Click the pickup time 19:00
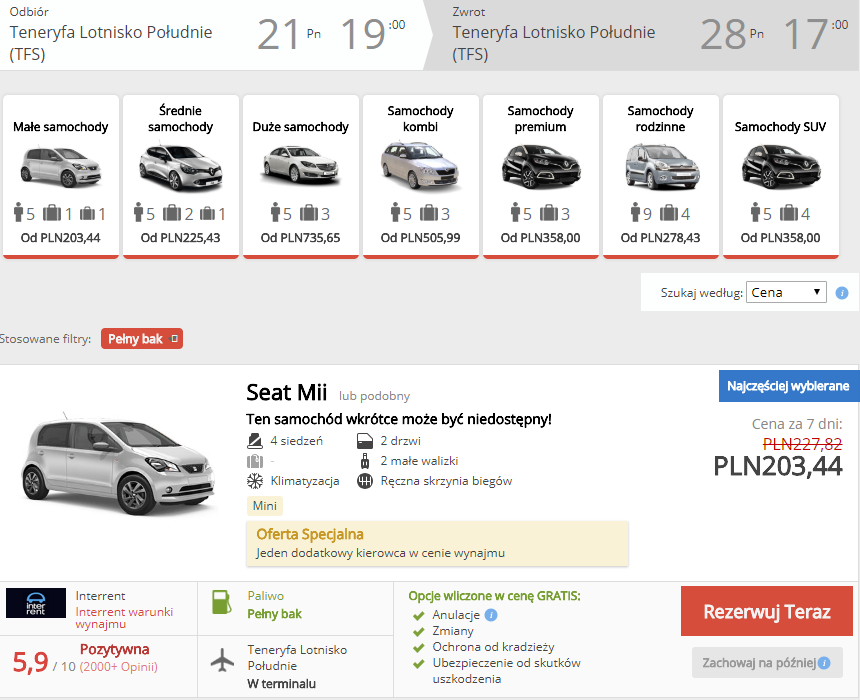860x700 pixels. pyautogui.click(x=372, y=34)
